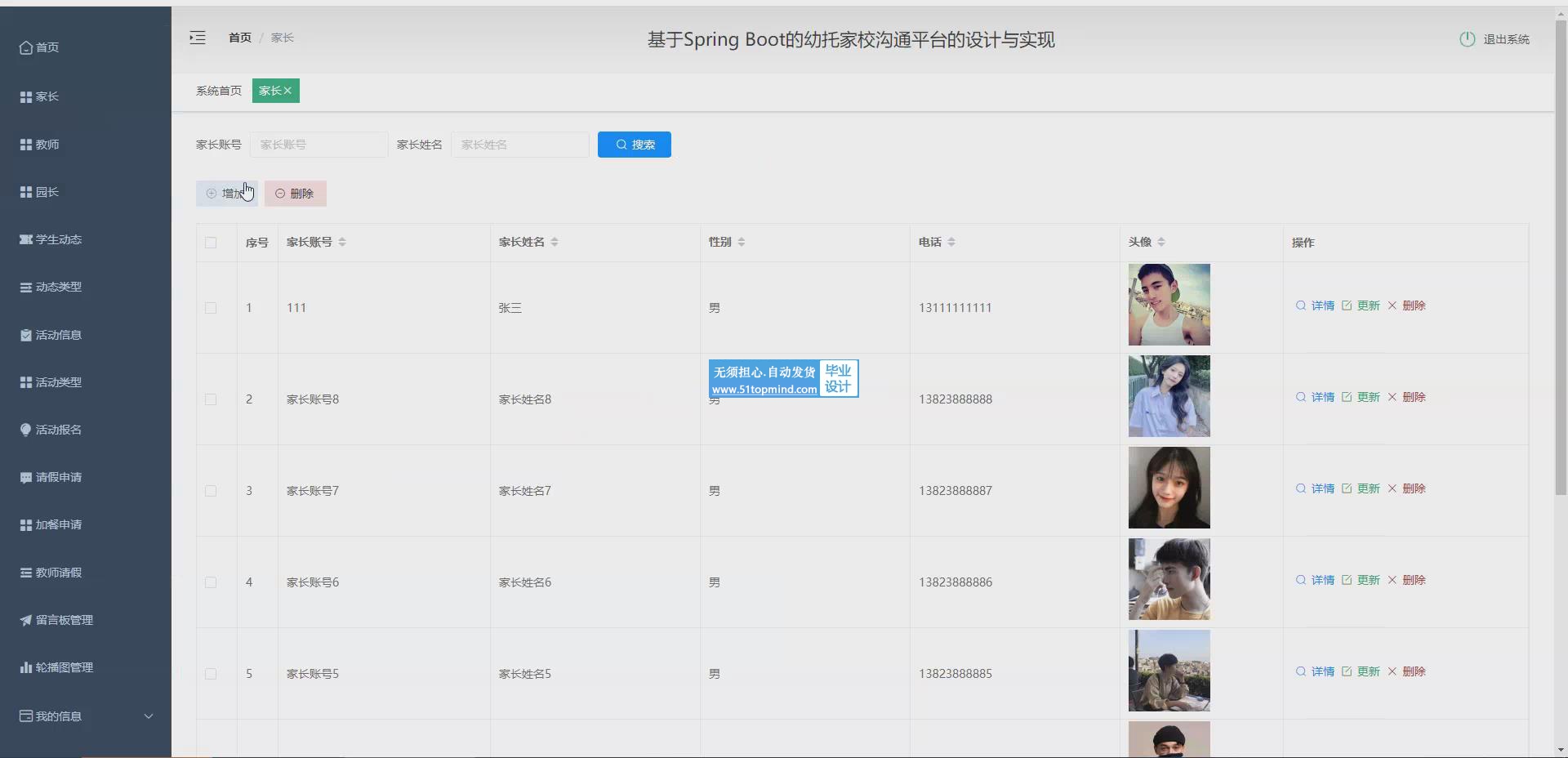The image size is (1568, 758).
Task: Click the 家长姓名 search input field
Action: (519, 145)
